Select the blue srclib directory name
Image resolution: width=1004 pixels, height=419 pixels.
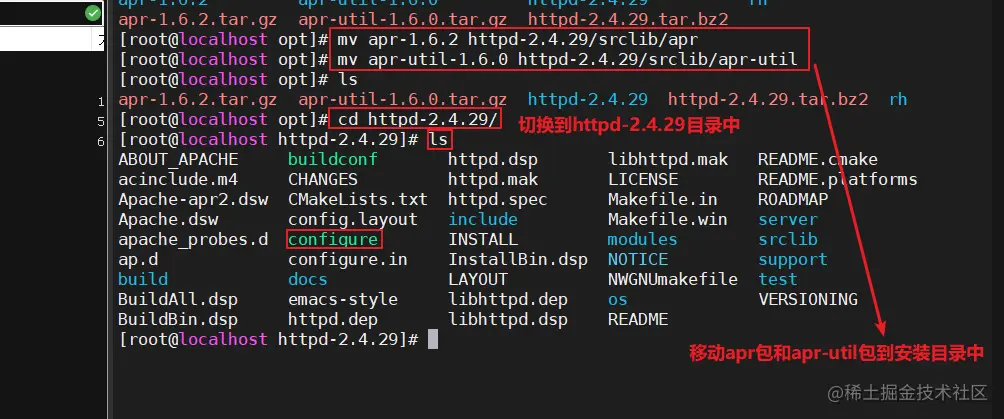[788, 240]
